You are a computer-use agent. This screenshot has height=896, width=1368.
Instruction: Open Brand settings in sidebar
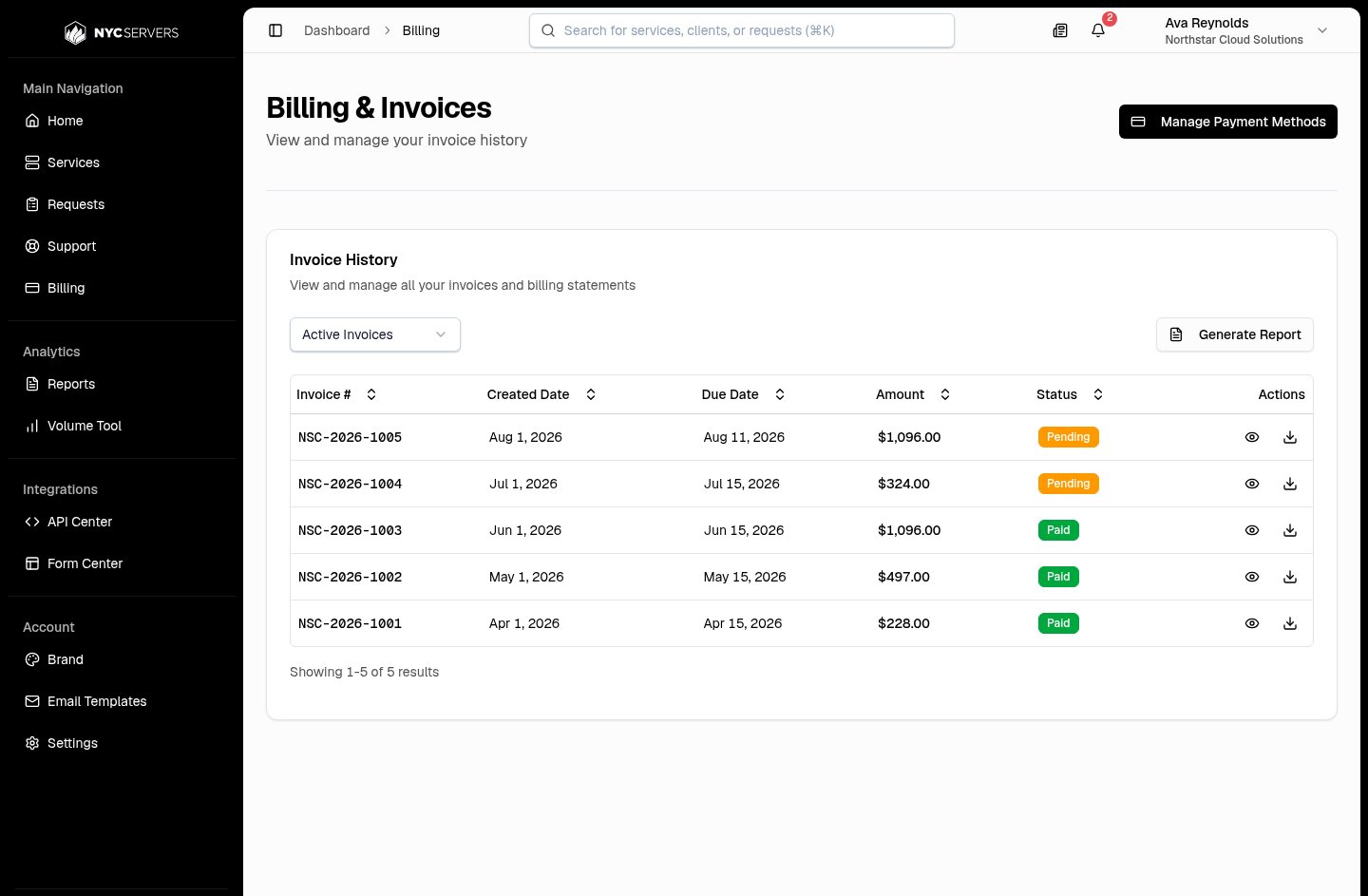[x=122, y=659]
